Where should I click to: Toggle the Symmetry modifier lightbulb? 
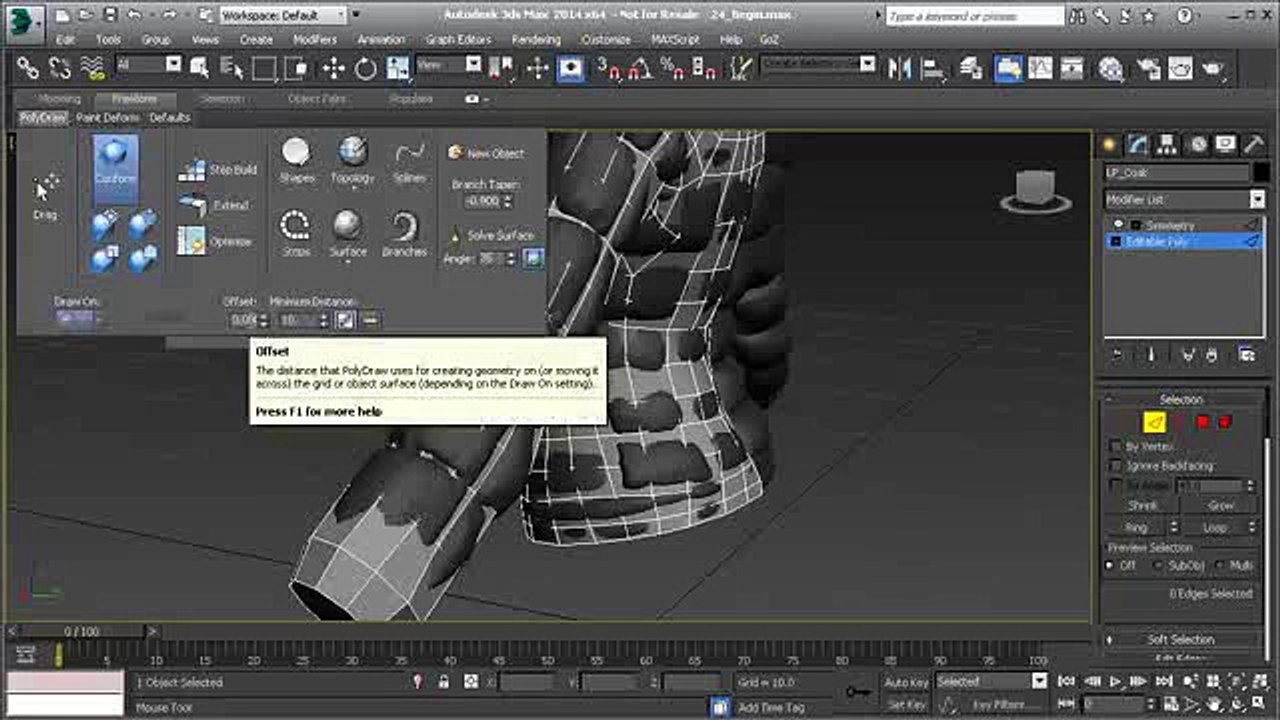pos(1119,225)
